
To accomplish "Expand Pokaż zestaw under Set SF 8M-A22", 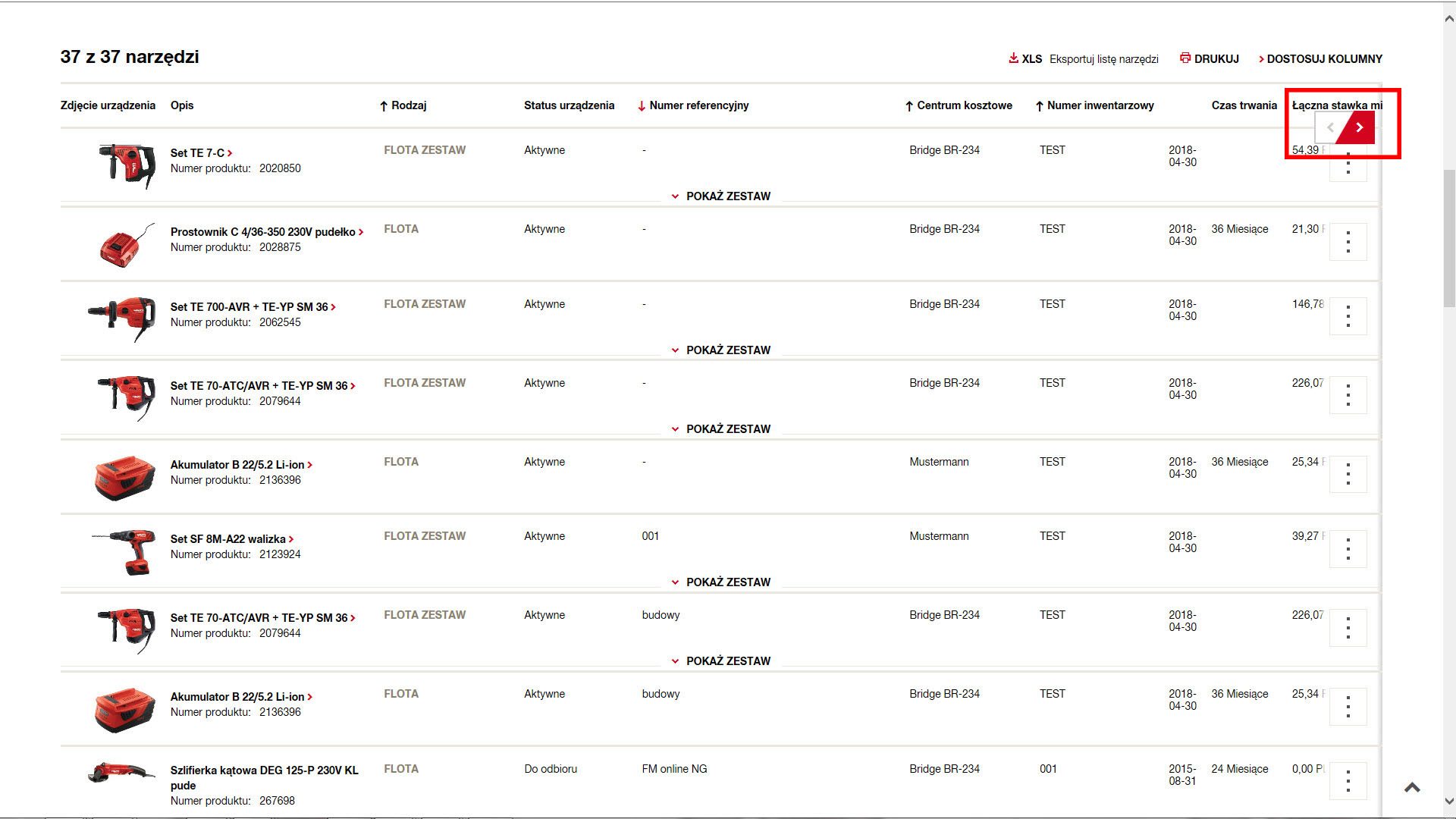I will point(720,582).
